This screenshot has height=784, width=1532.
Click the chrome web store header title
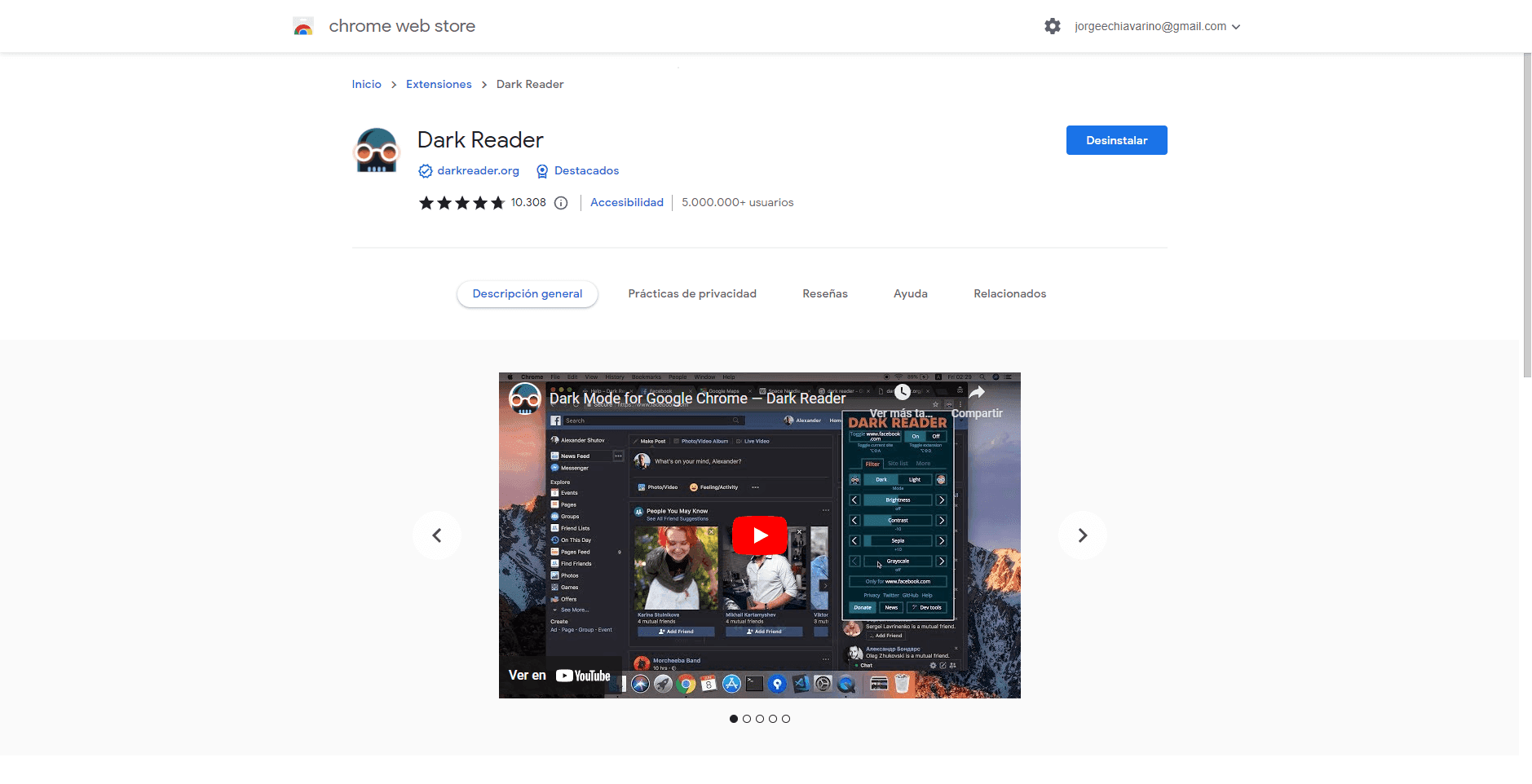click(402, 26)
